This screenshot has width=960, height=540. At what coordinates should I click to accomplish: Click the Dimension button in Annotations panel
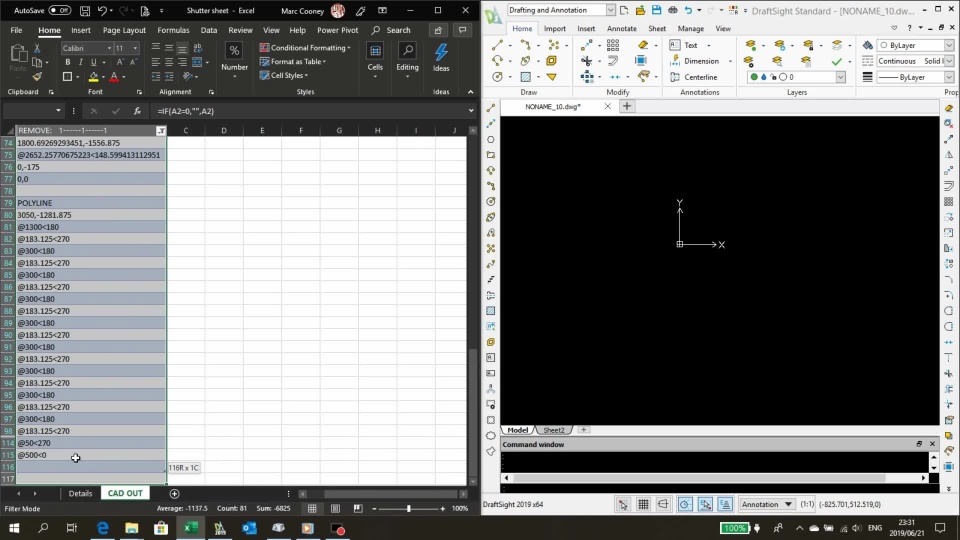point(694,61)
